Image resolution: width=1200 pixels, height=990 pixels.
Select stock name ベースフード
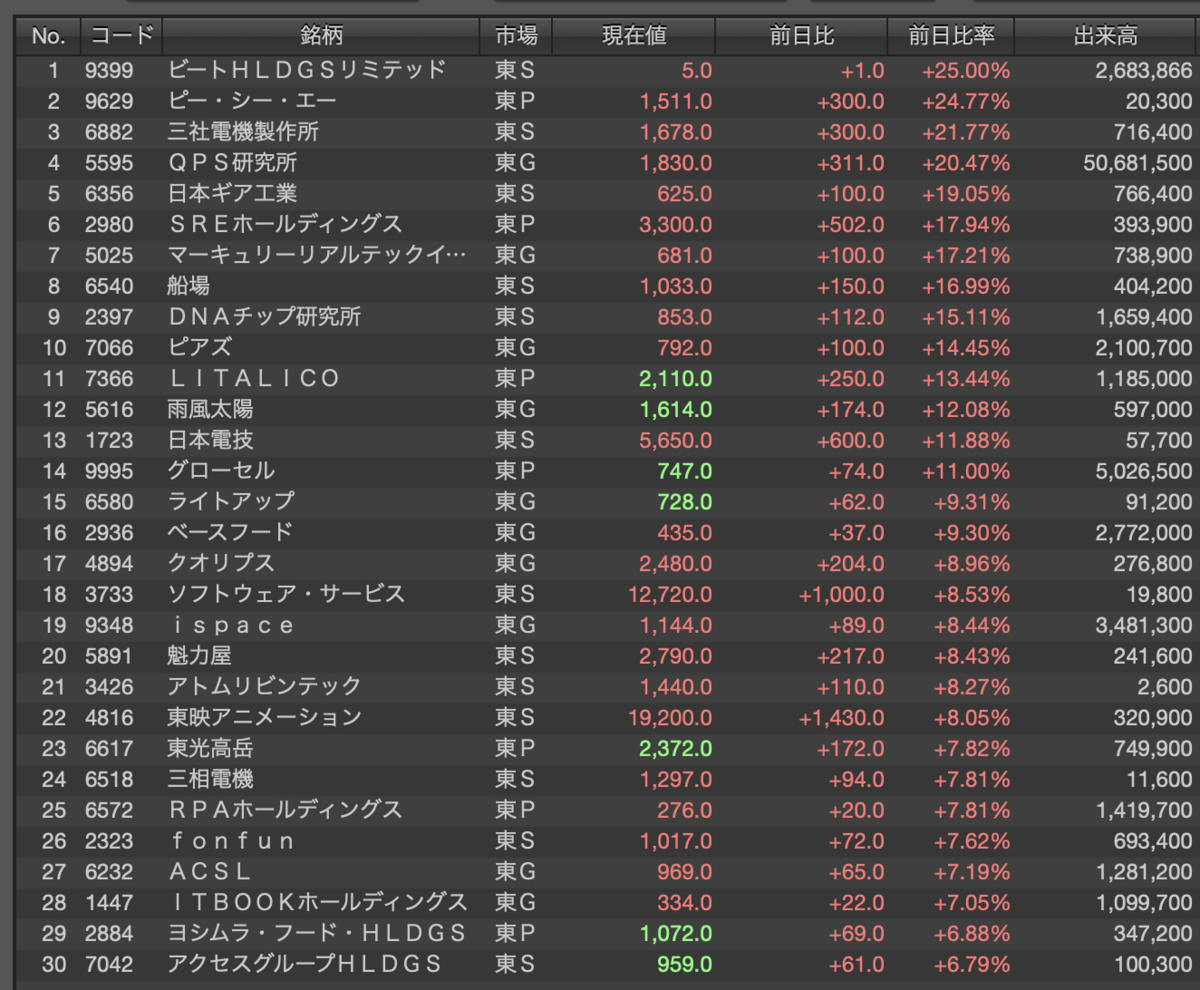click(231, 532)
